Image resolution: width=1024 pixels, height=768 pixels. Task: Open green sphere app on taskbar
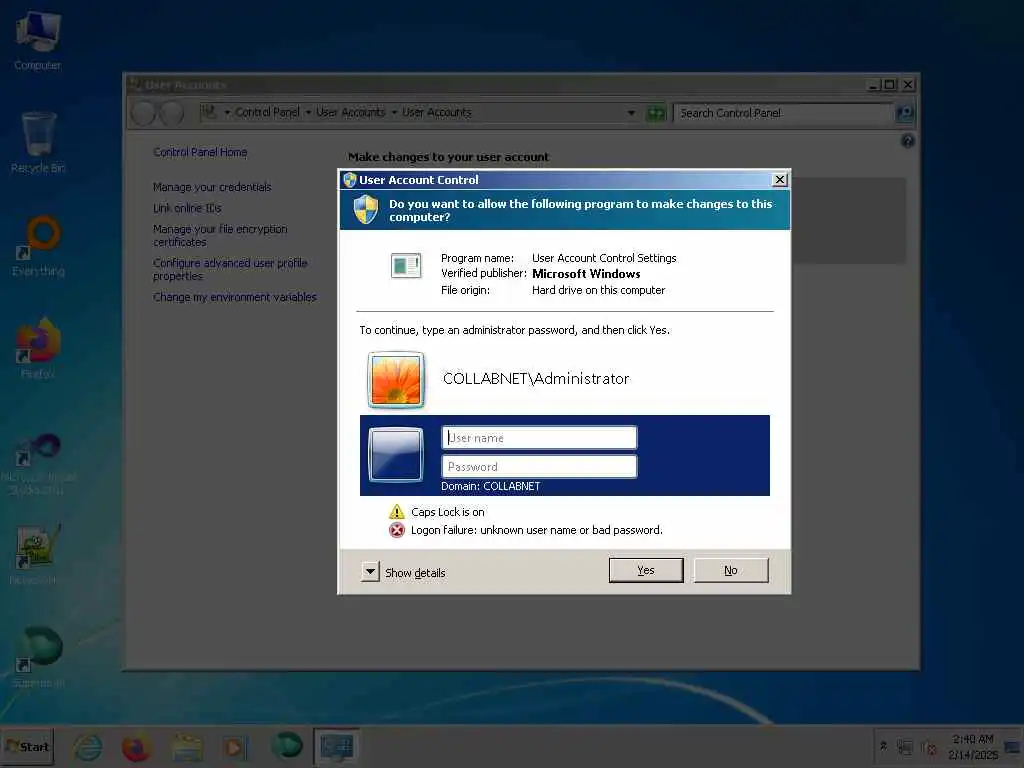tap(287, 746)
